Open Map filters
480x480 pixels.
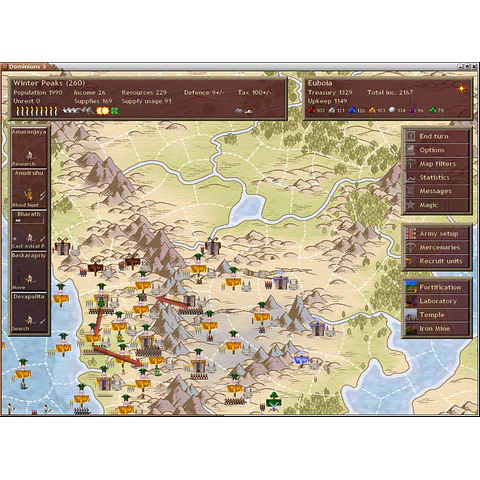[x=436, y=164]
